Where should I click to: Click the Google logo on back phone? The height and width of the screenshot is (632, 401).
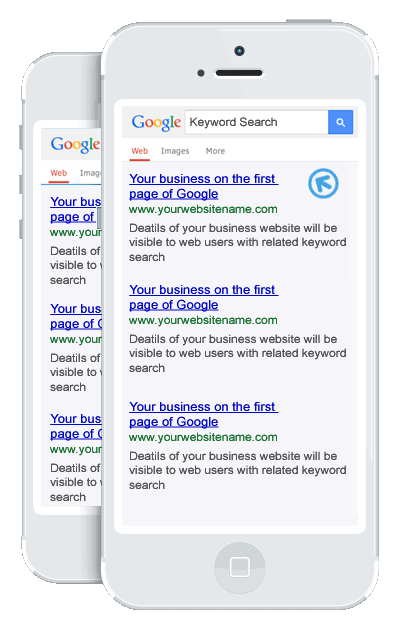[x=75, y=145]
